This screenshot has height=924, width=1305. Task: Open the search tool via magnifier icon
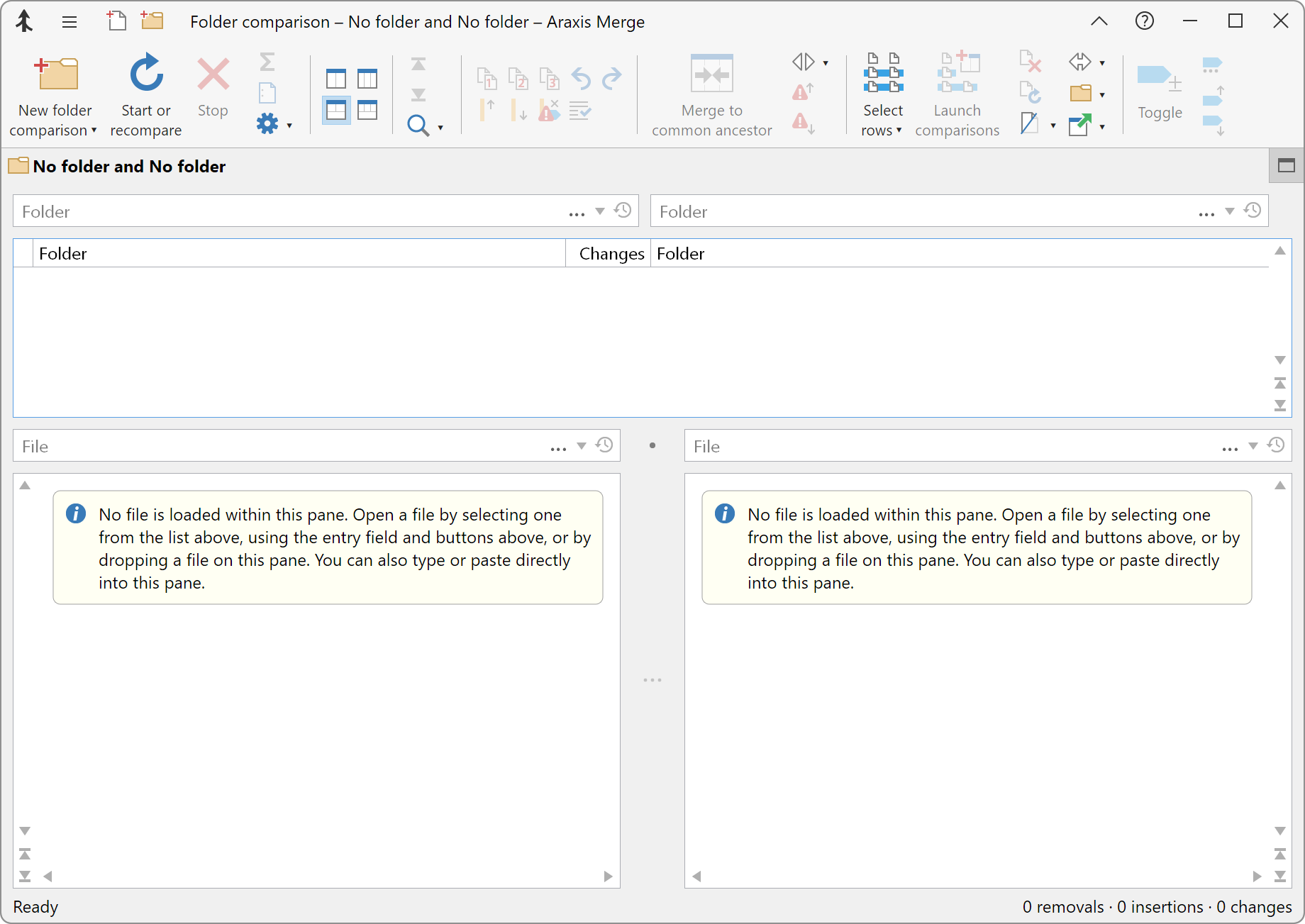tap(418, 125)
